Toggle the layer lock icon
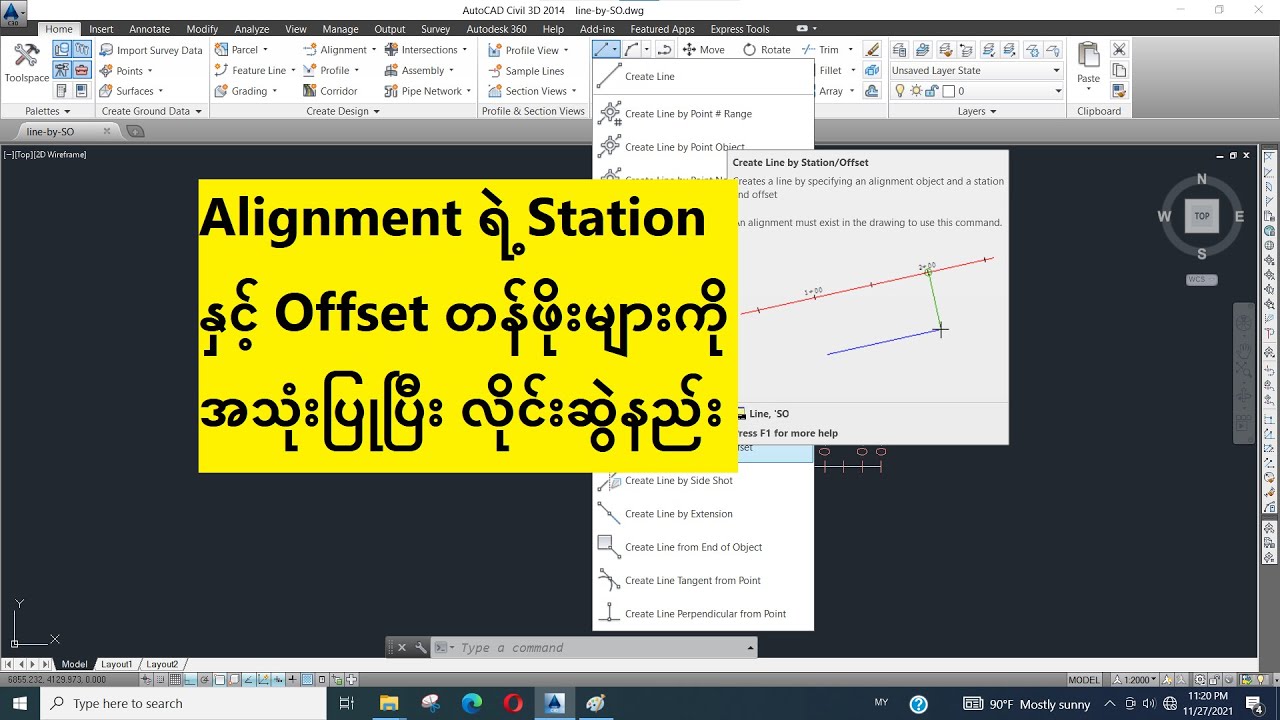This screenshot has height=720, width=1280. pos(931,91)
